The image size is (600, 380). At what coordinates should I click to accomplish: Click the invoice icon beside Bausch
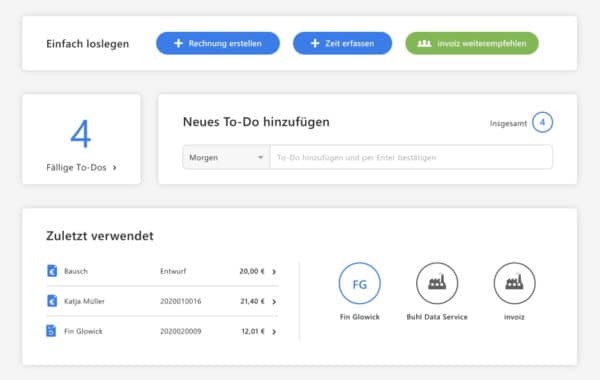[52, 271]
